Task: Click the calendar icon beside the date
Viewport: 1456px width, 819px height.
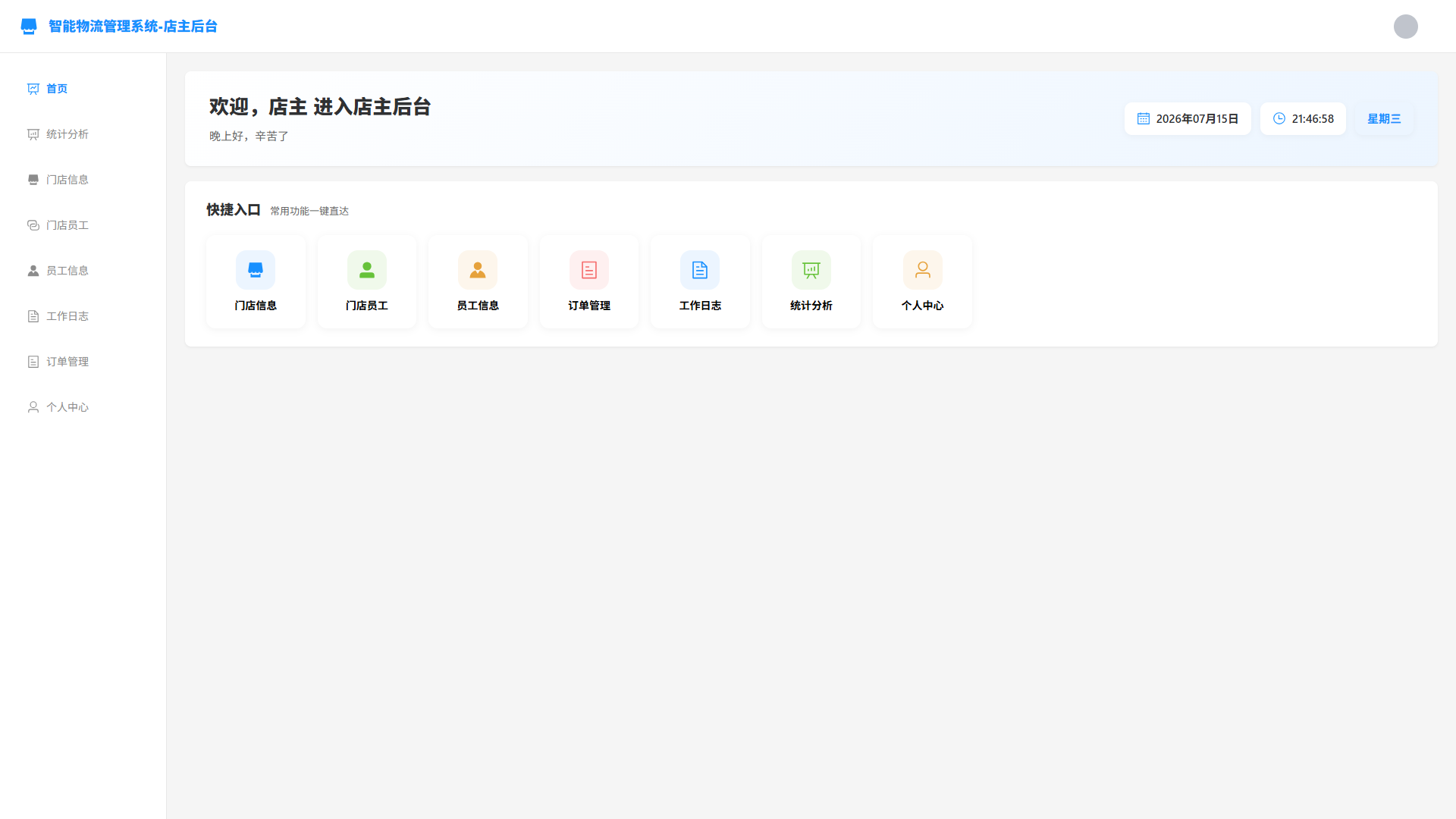Action: click(1144, 118)
